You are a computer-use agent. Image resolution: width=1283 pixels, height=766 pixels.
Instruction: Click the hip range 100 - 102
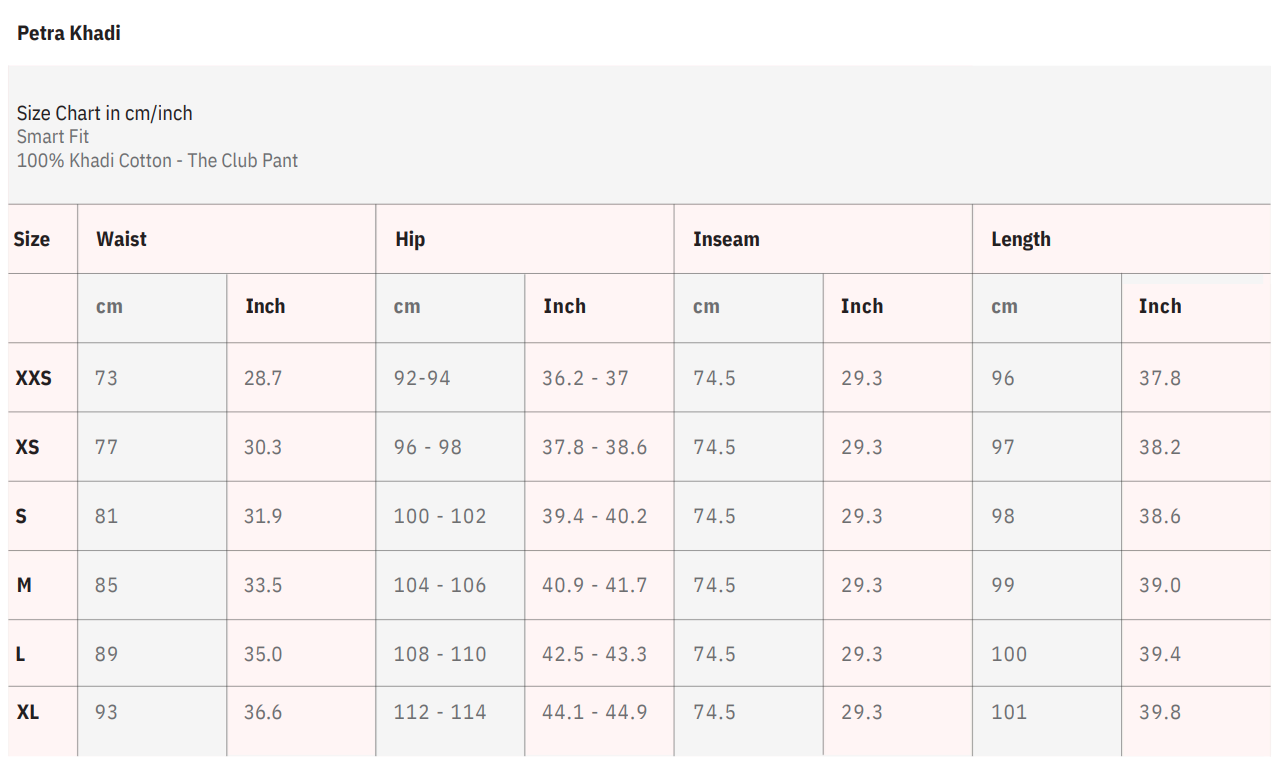(439, 516)
